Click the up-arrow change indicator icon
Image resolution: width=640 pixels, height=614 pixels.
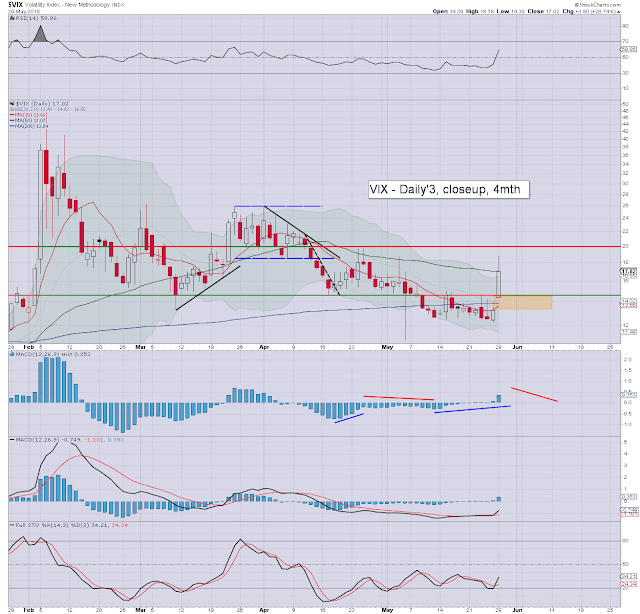point(619,12)
